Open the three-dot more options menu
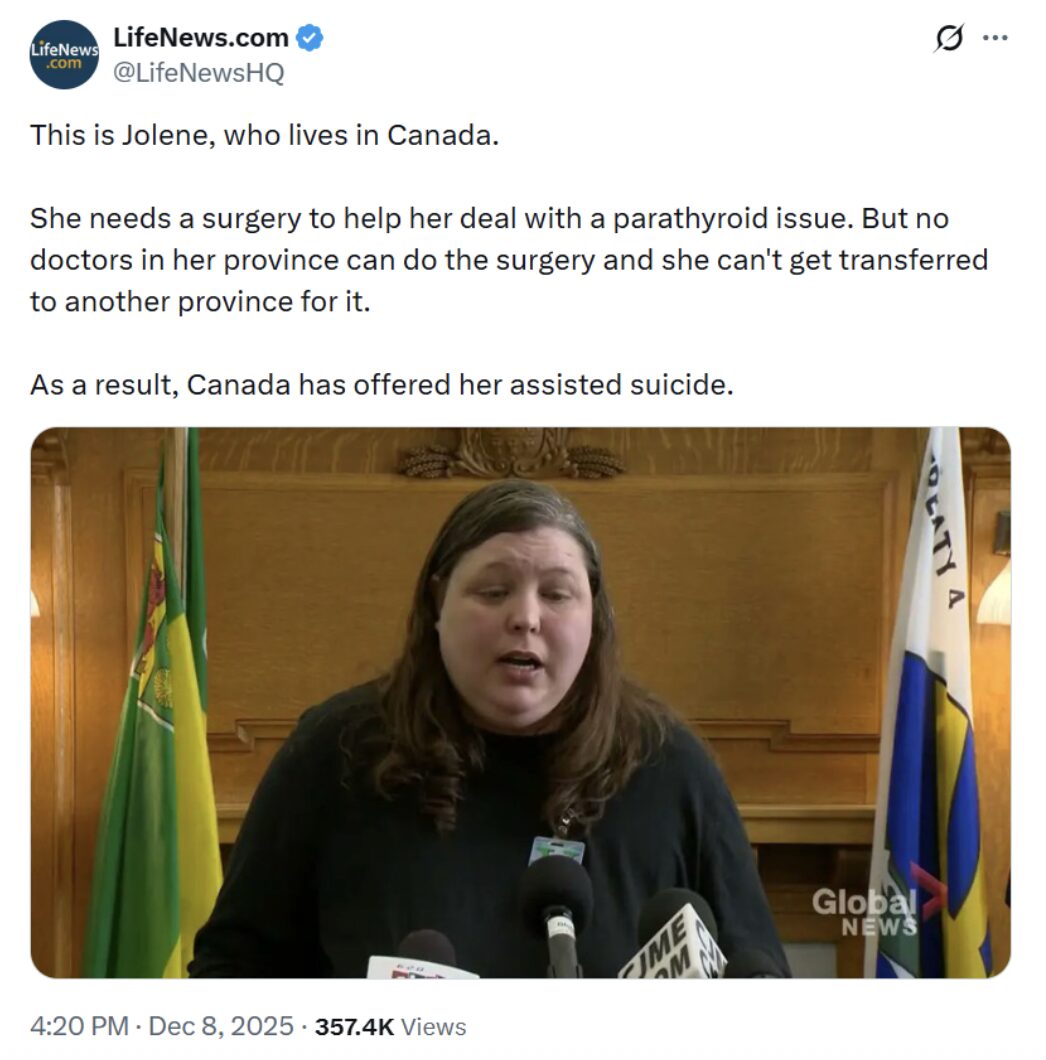Image resolution: width=1046 pixels, height=1060 pixels. pyautogui.click(x=995, y=38)
